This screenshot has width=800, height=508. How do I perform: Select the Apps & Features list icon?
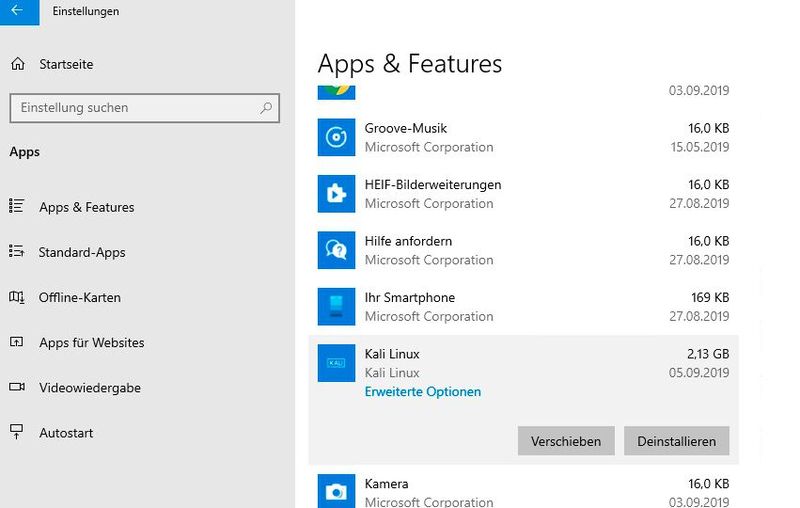[x=16, y=206]
